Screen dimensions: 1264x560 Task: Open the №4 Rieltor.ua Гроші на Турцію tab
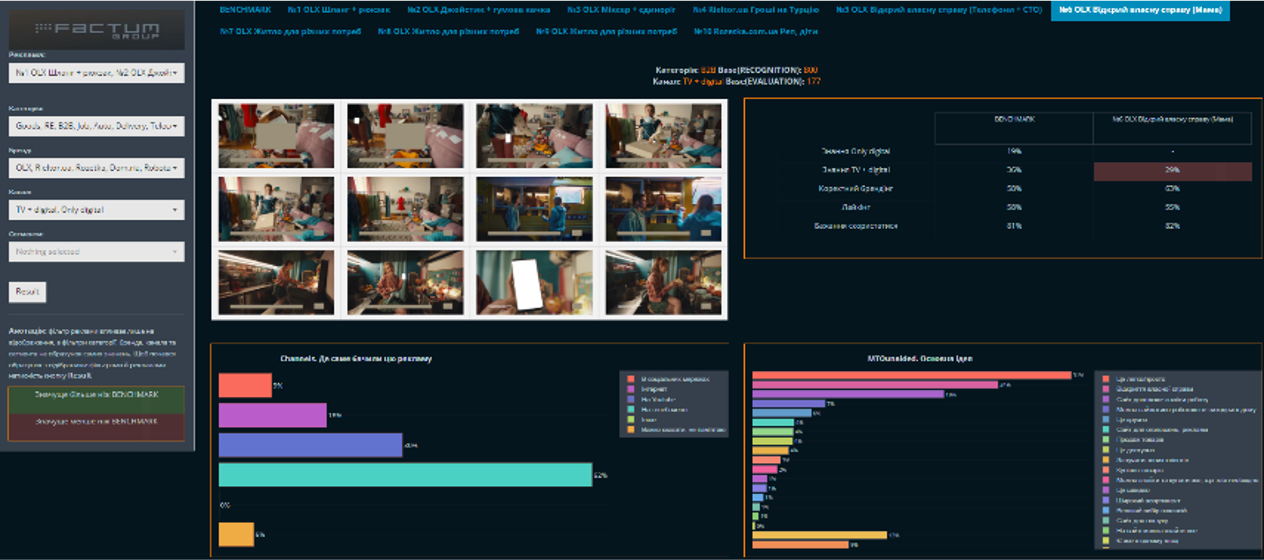(x=756, y=10)
